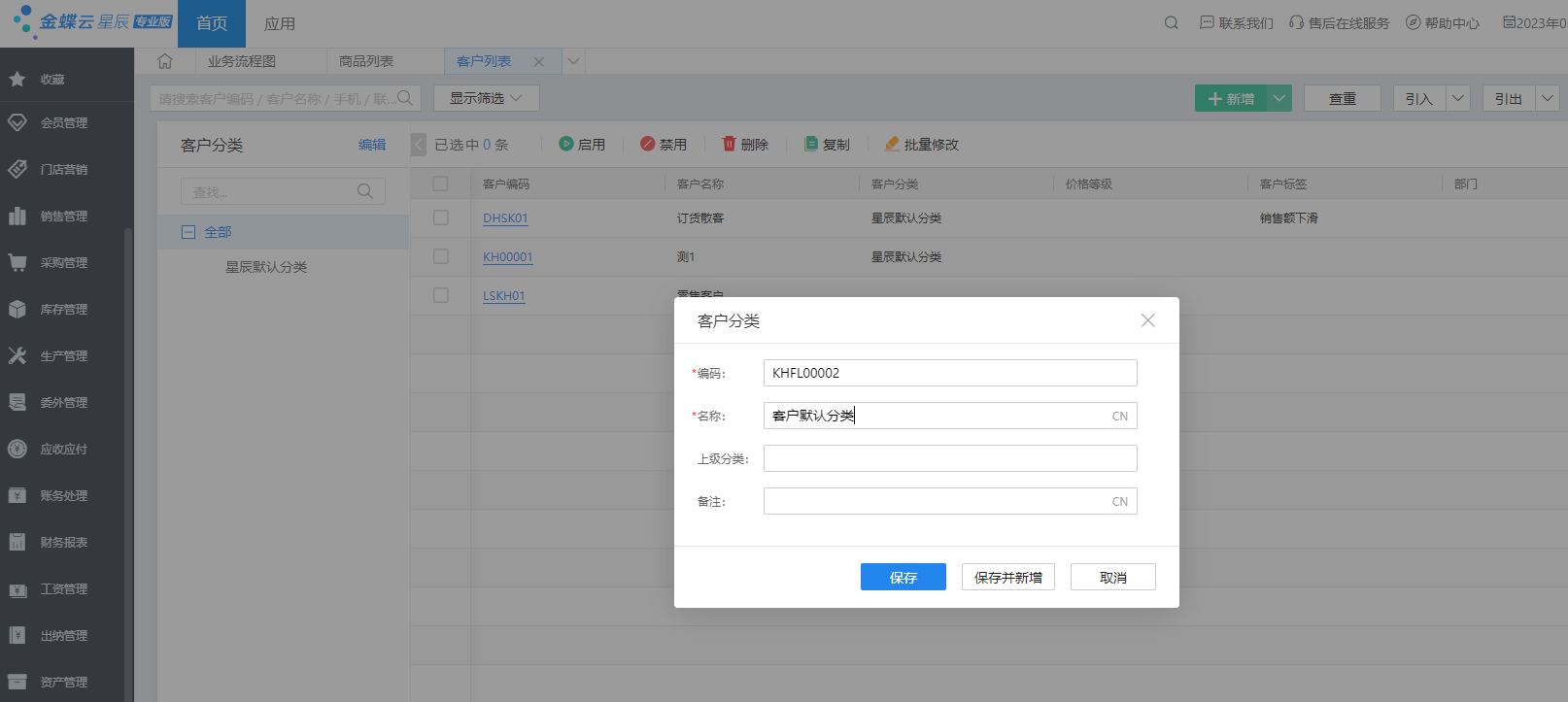Open the LSKH01 customer code link
1568x702 pixels.
click(x=504, y=295)
